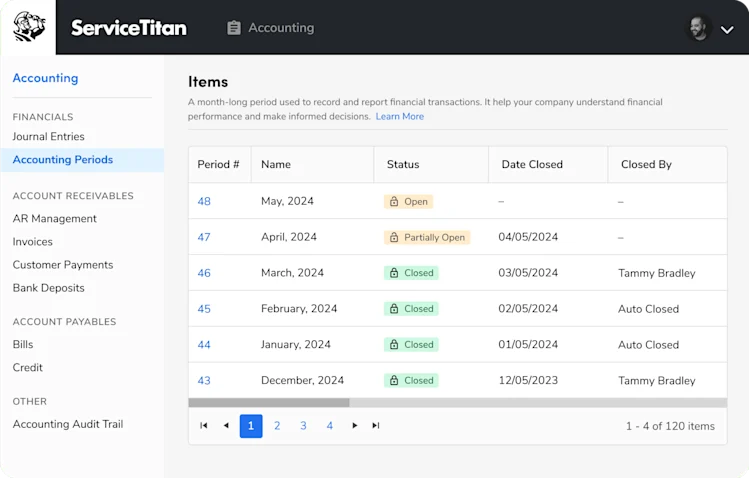Click the Accounting clipboard icon in header
Image resolution: width=749 pixels, height=478 pixels.
(x=234, y=28)
